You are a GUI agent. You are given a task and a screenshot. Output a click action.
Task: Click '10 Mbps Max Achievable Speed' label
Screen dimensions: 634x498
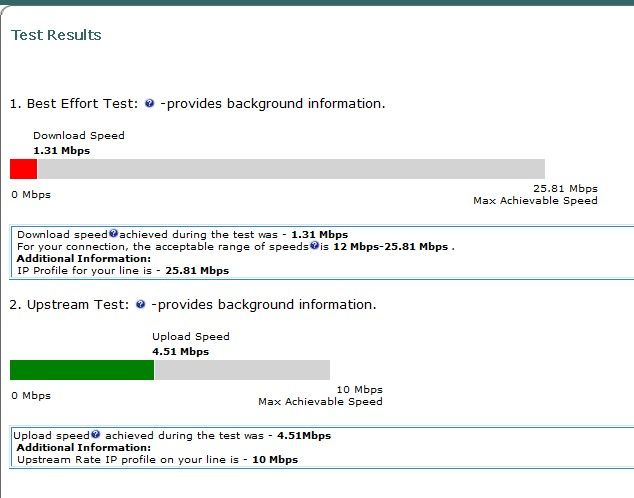(320, 395)
